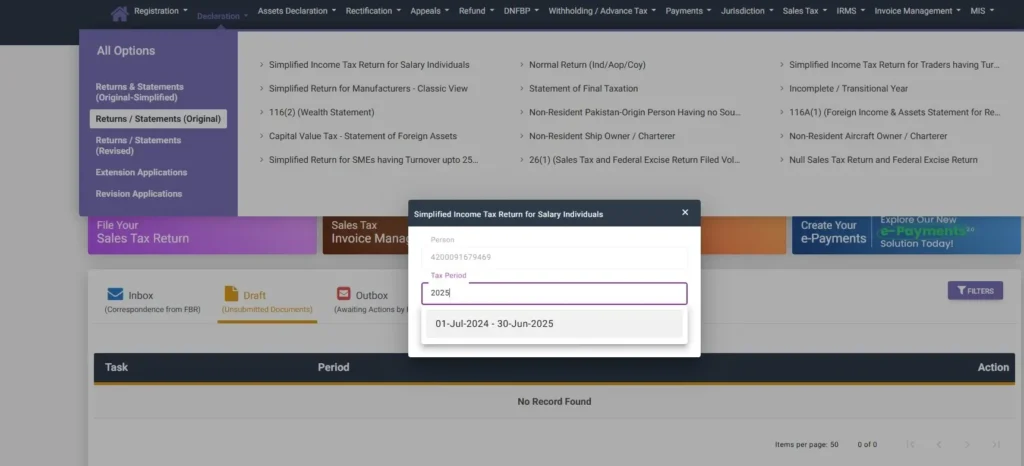
Task: Open the Rectification dropdown
Action: pyautogui.click(x=374, y=10)
